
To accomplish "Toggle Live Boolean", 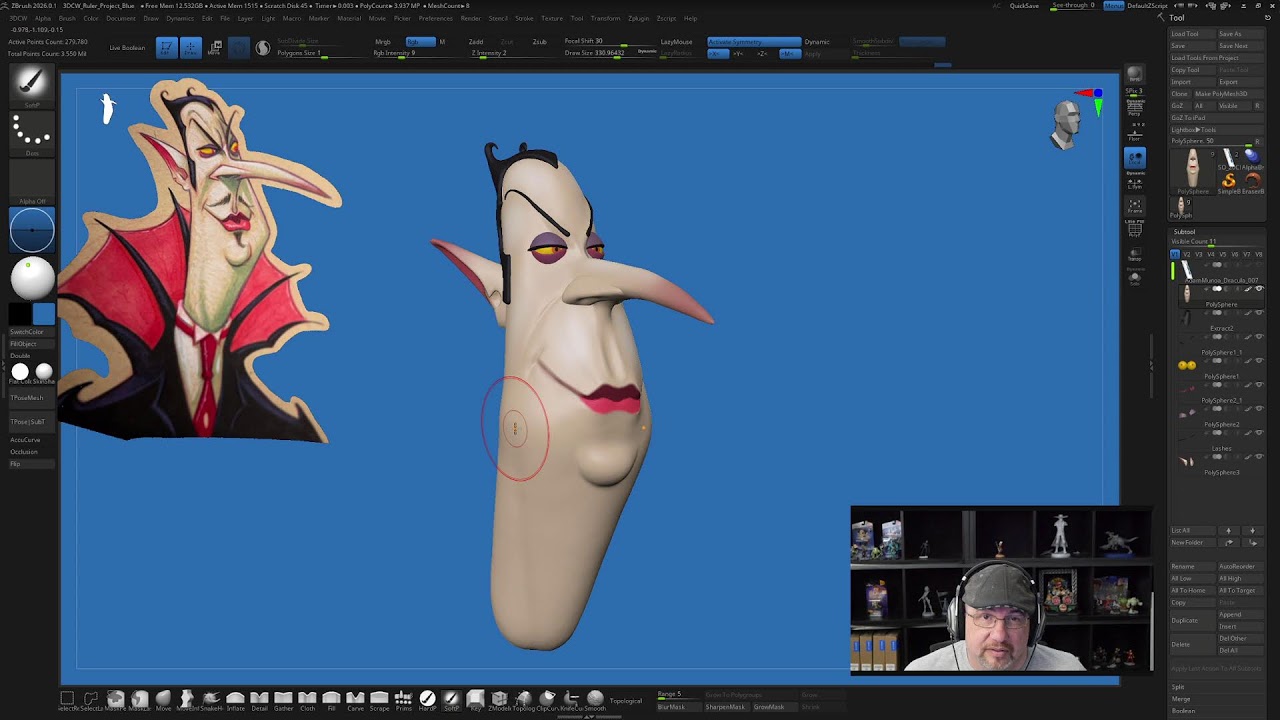I will (x=127, y=48).
